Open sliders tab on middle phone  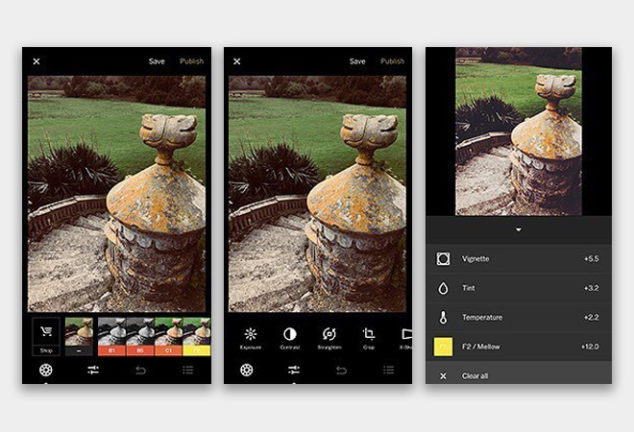tap(294, 370)
